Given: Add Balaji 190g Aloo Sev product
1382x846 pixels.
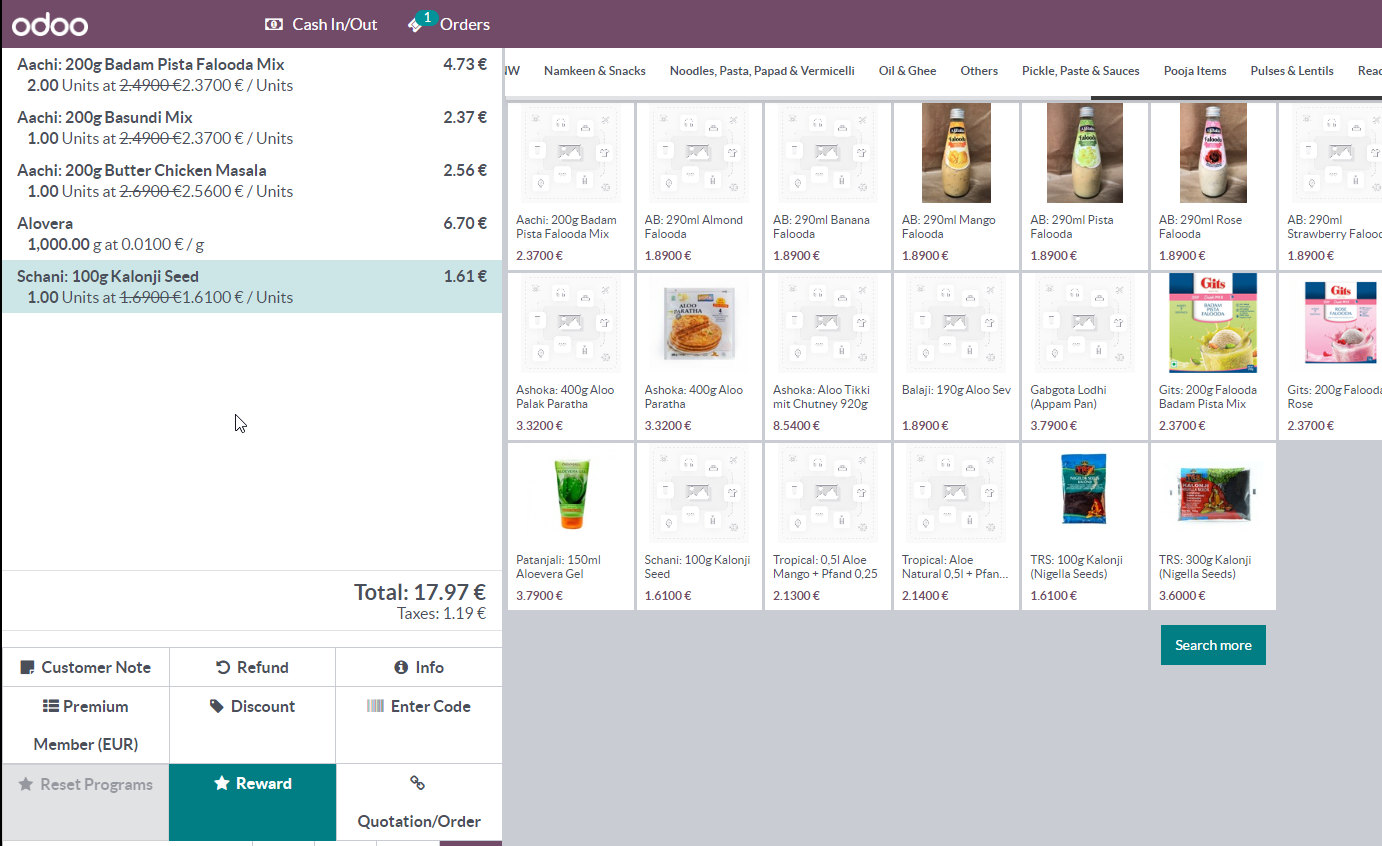Looking at the screenshot, I should pyautogui.click(x=956, y=356).
